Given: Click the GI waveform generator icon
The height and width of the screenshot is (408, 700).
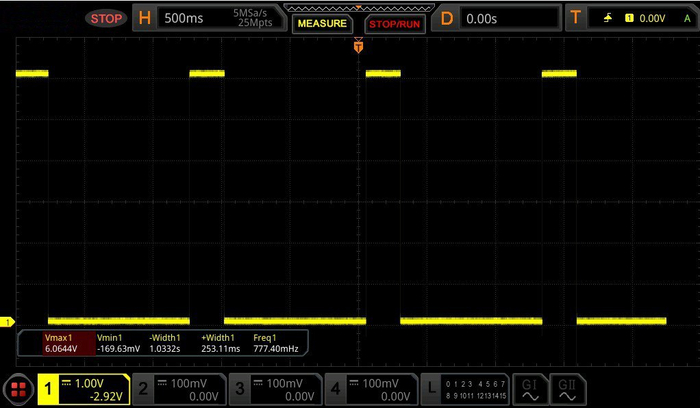Looking at the screenshot, I should (x=530, y=390).
